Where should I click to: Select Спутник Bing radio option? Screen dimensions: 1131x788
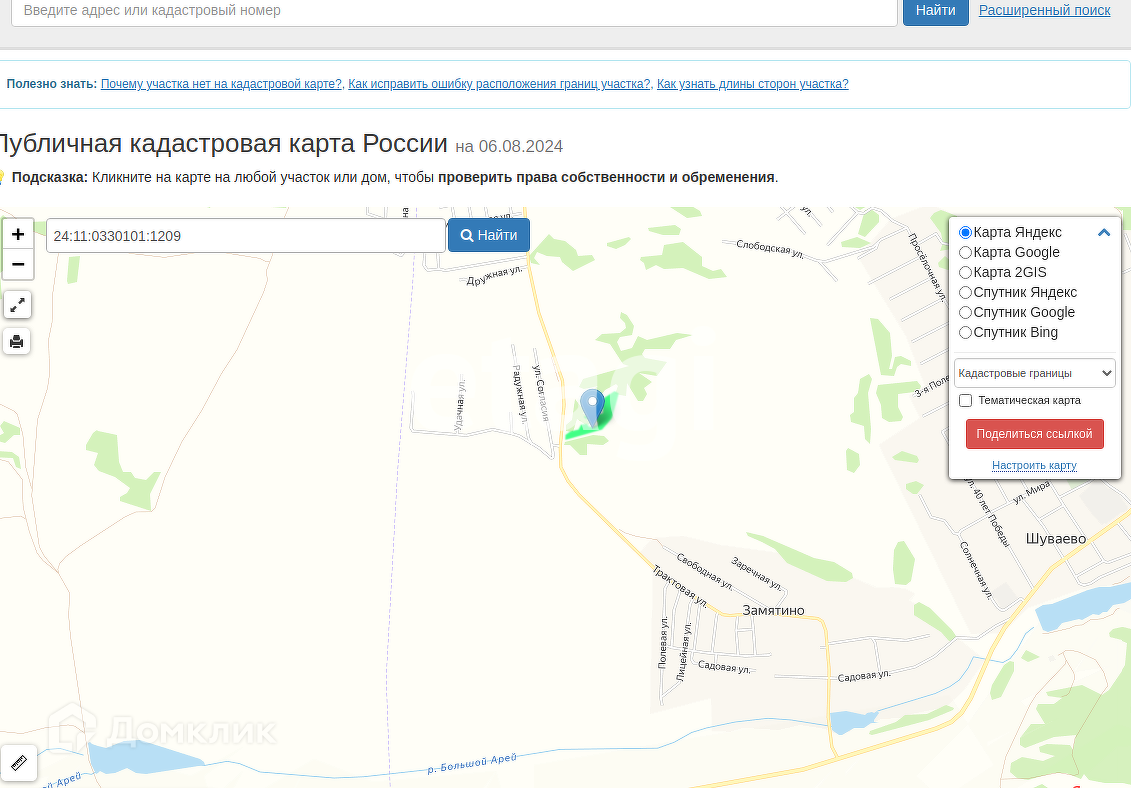pos(965,333)
